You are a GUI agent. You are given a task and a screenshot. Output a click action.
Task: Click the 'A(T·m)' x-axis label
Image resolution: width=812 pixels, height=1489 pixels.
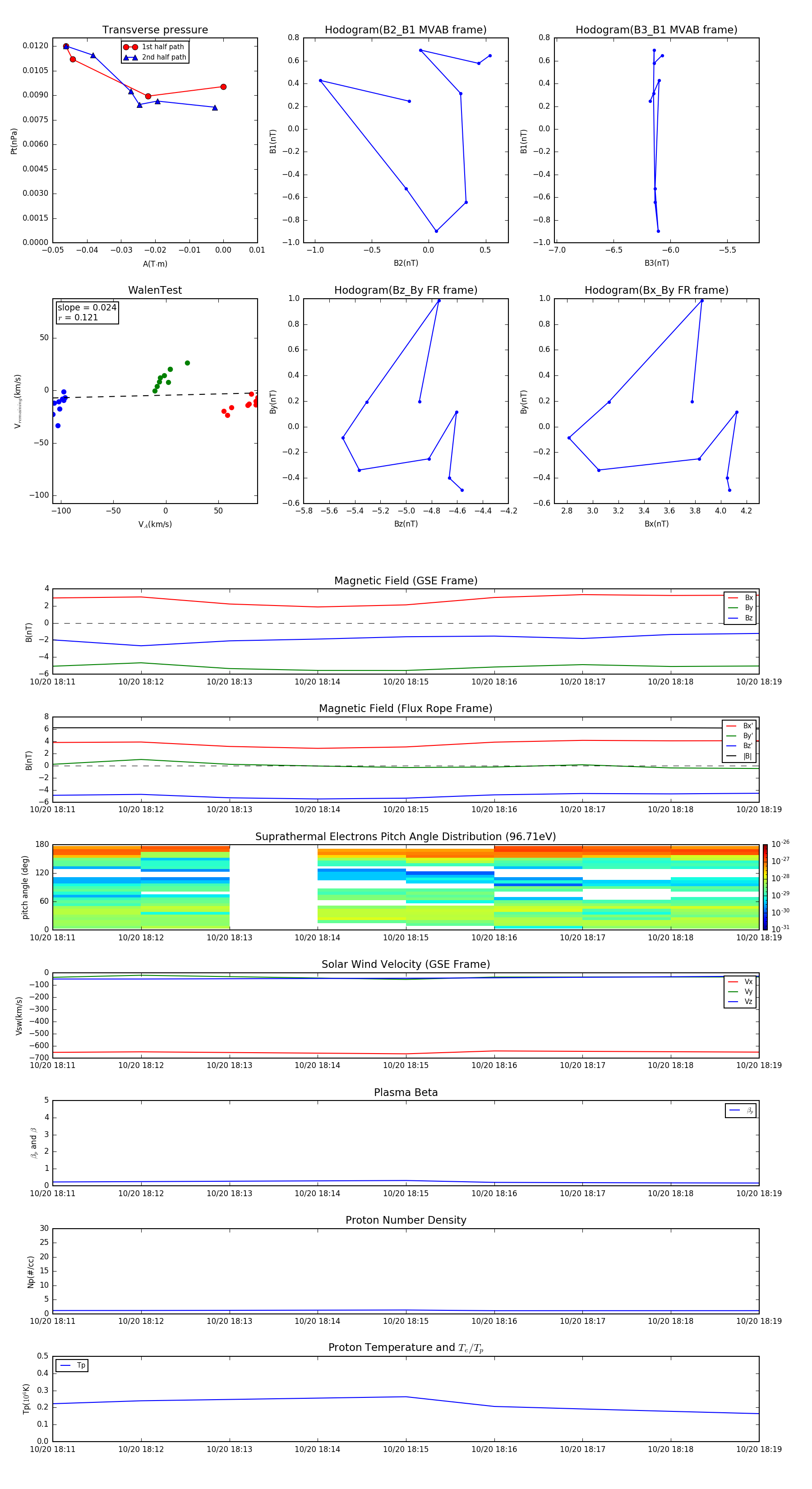click(155, 264)
